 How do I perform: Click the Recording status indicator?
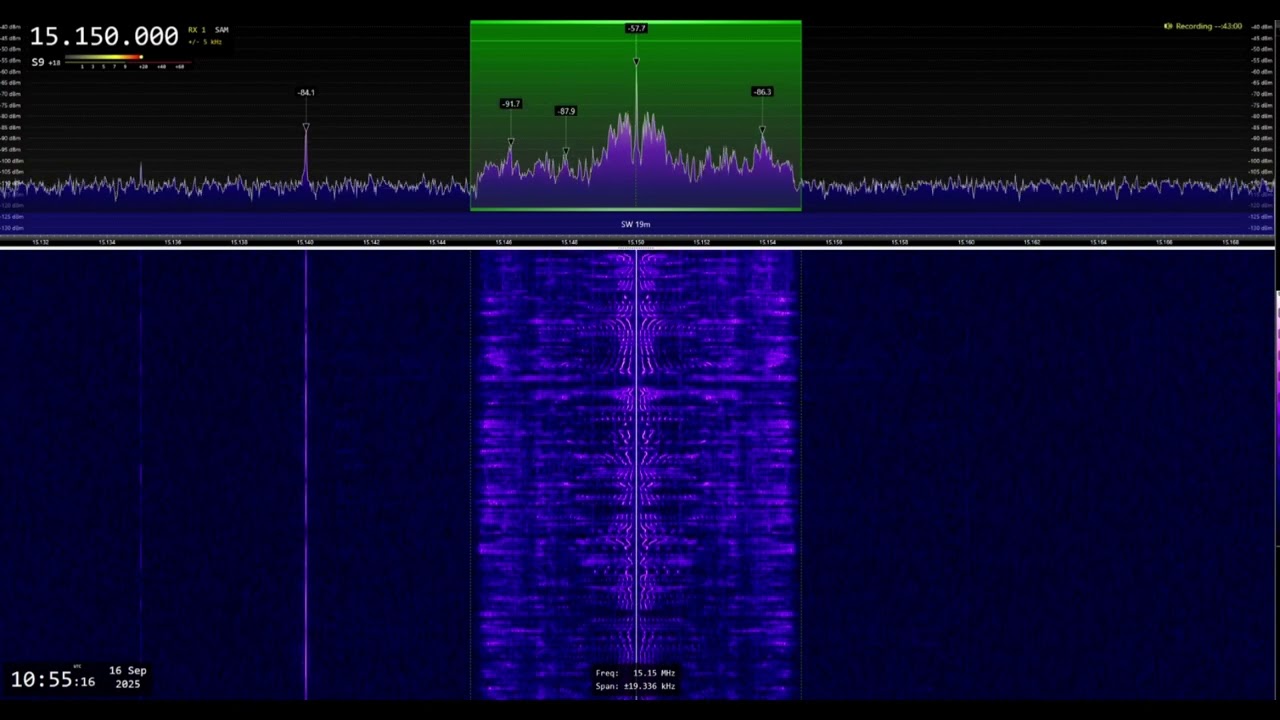[x=1203, y=26]
